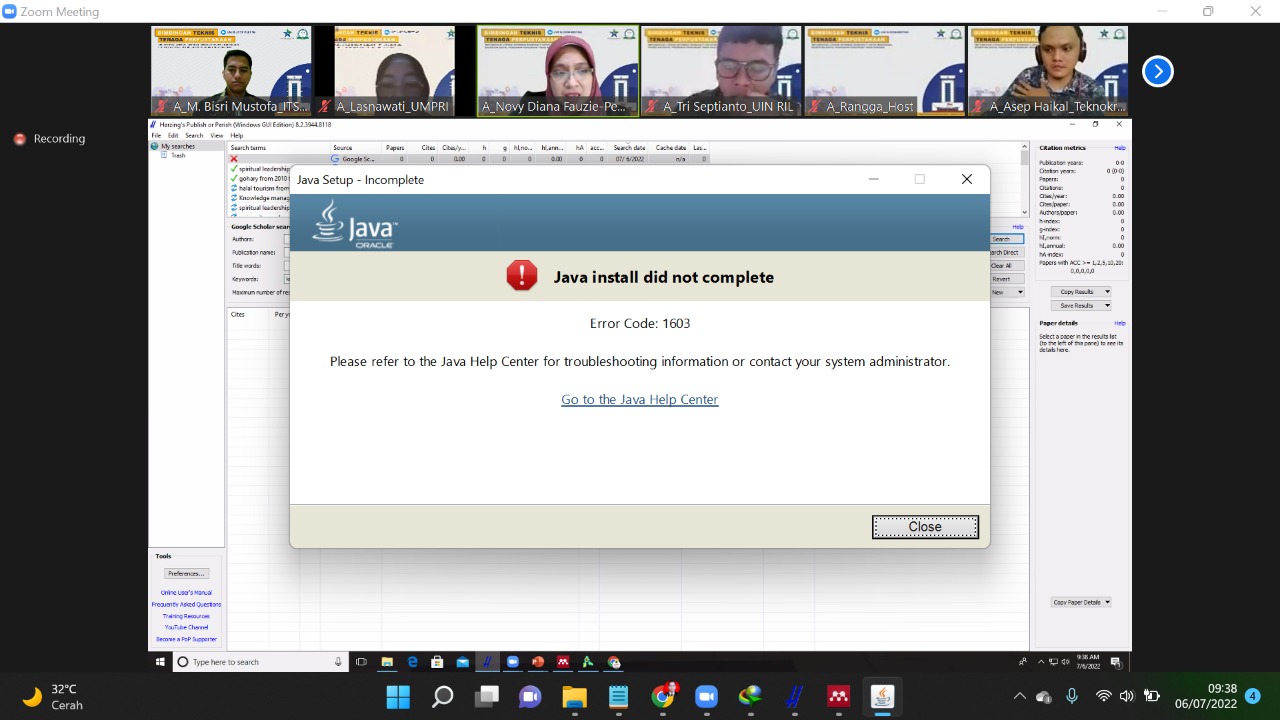Open Become a PoP Supporter link
The image size is (1280, 720).
click(x=186, y=639)
